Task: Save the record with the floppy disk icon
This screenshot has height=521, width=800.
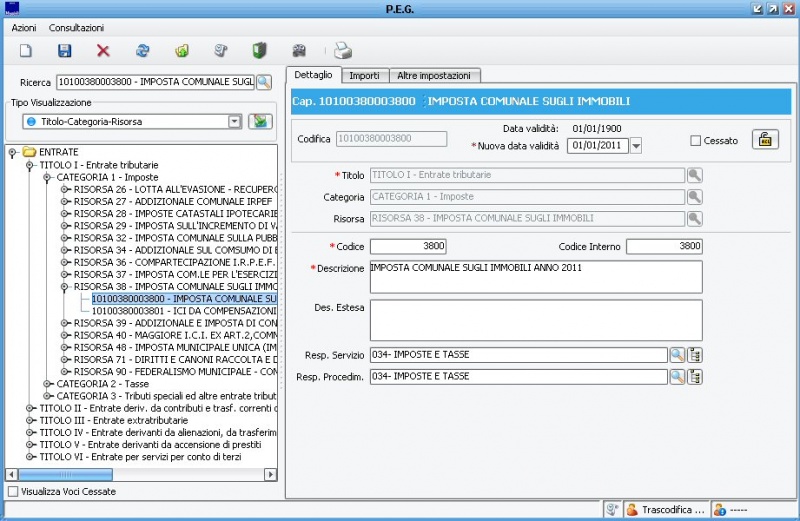Action: [x=65, y=50]
